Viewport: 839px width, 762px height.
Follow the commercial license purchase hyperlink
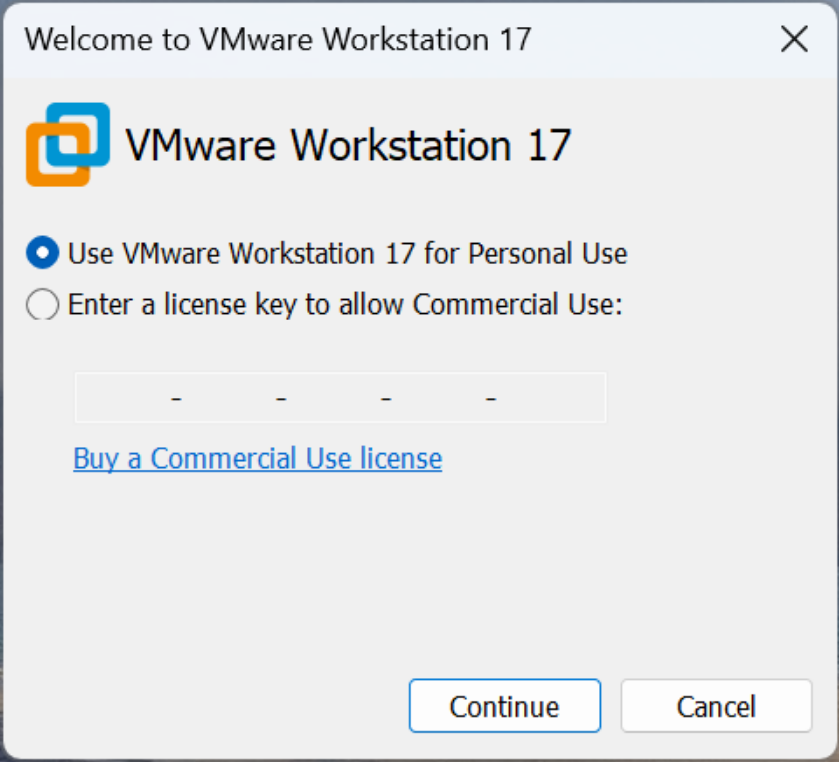click(256, 458)
